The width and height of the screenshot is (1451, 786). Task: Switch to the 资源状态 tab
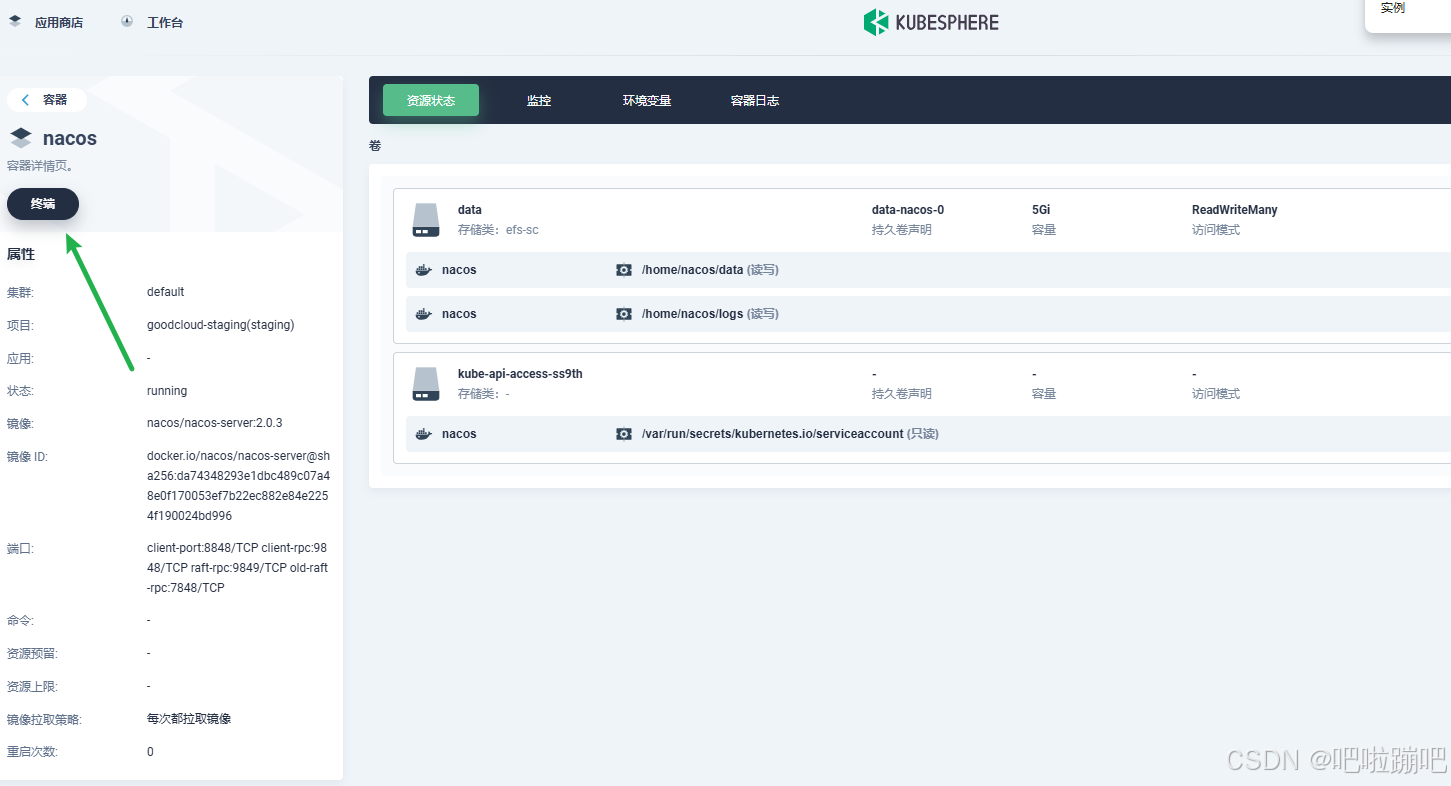coord(431,100)
